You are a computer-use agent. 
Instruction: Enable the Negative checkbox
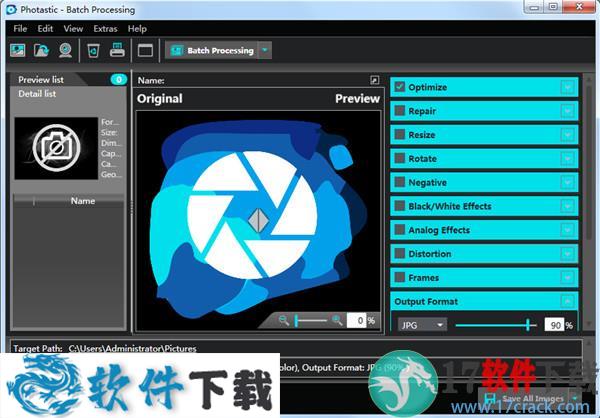[400, 182]
